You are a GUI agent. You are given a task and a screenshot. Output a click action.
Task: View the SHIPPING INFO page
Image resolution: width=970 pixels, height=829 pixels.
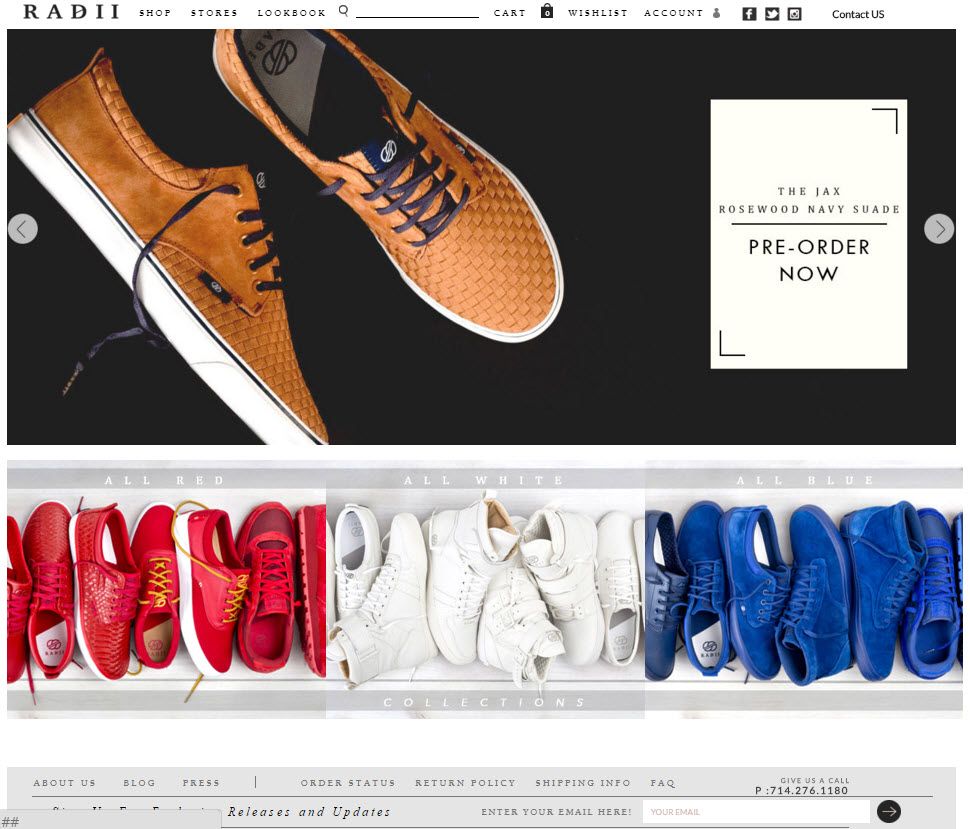click(583, 783)
